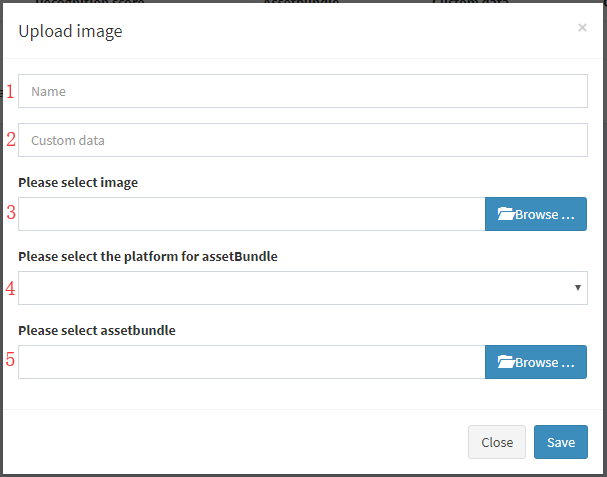607x477 pixels.
Task: Click the folder icon on assetbundle Browse button
Action: (506, 362)
